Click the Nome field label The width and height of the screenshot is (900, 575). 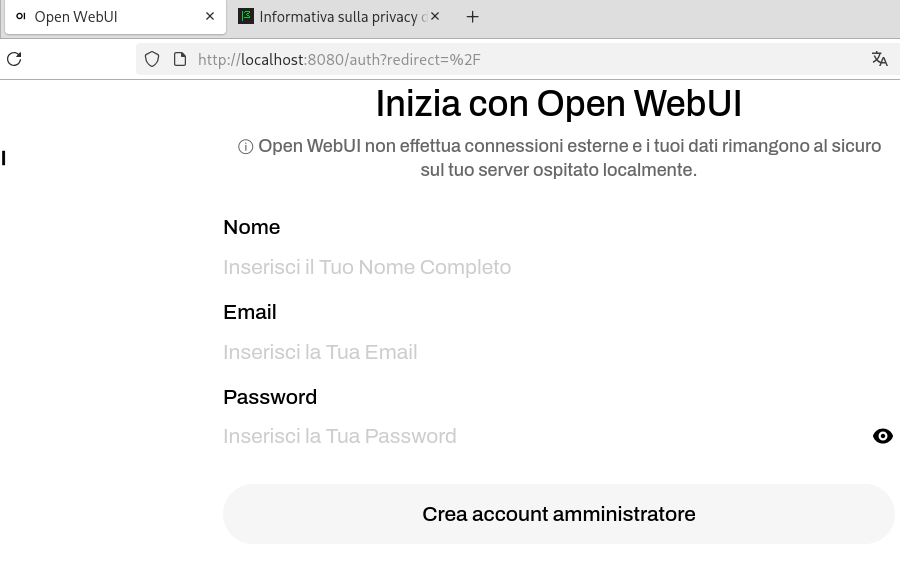click(252, 227)
